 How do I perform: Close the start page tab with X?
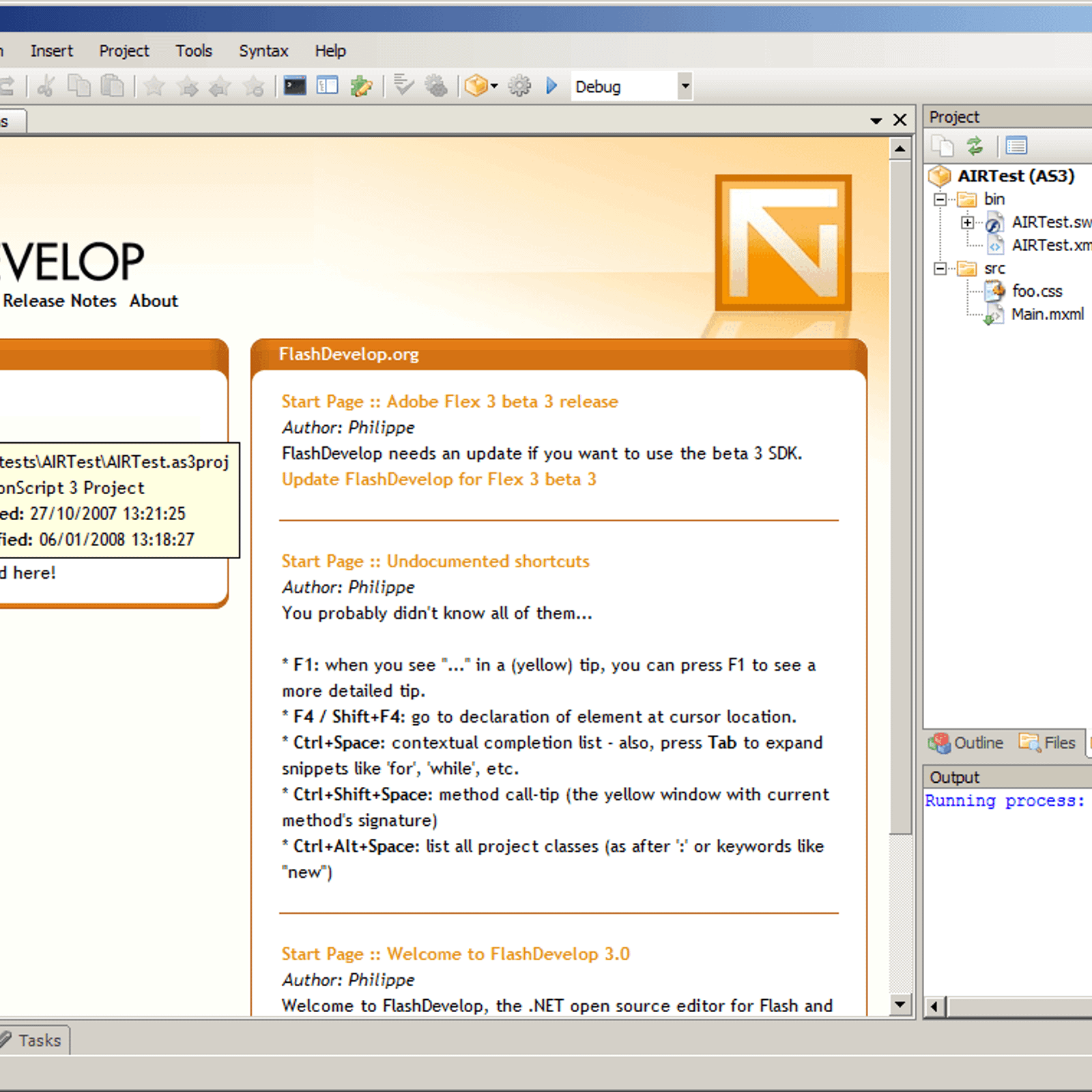pos(900,120)
